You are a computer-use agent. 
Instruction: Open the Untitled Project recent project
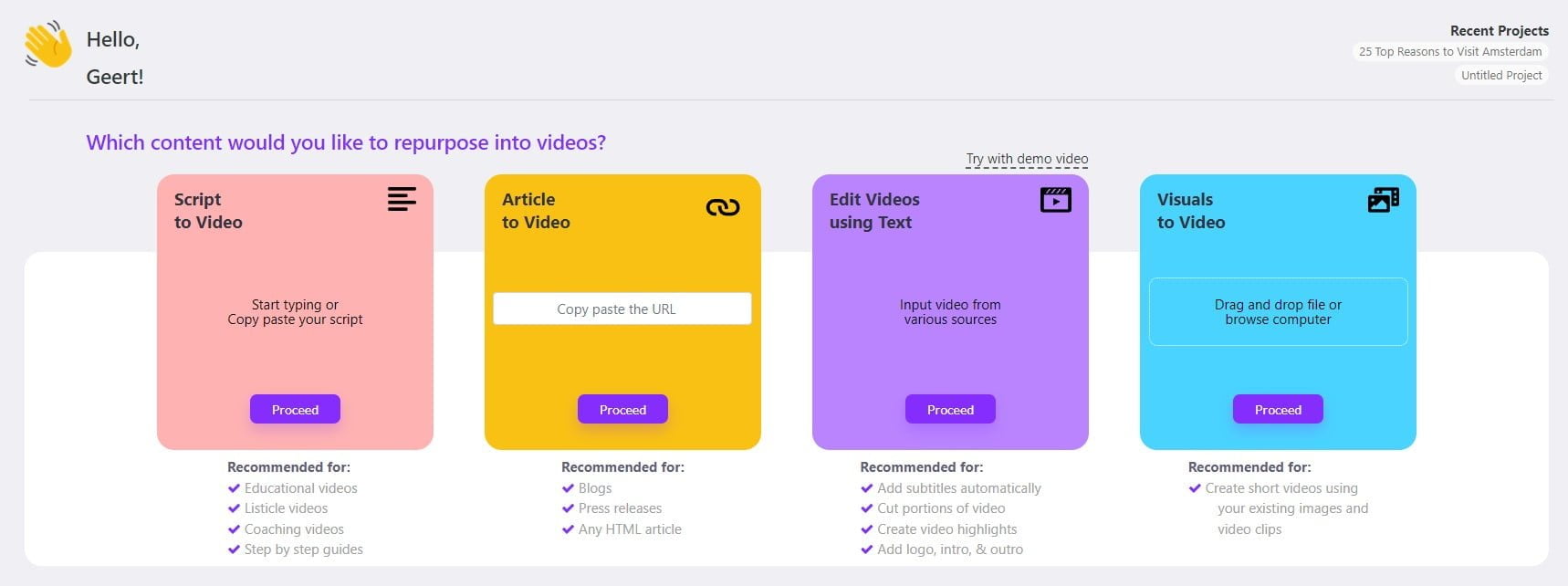(x=1501, y=76)
